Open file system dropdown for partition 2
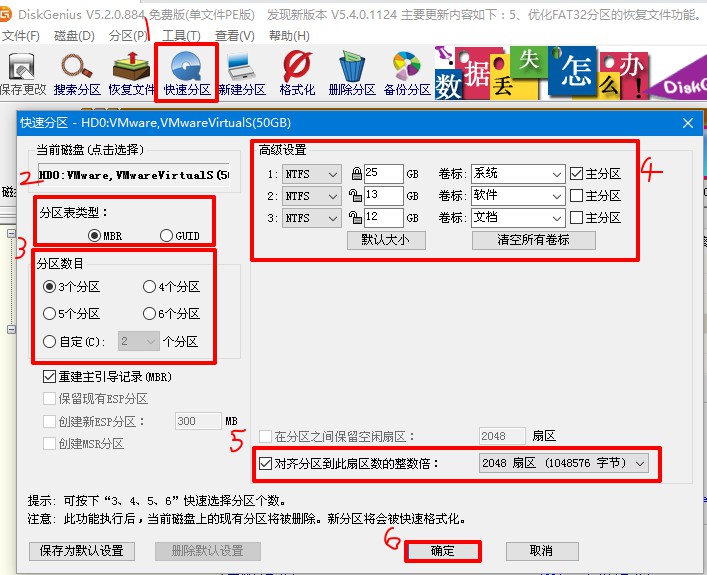707x575 pixels. (x=311, y=196)
